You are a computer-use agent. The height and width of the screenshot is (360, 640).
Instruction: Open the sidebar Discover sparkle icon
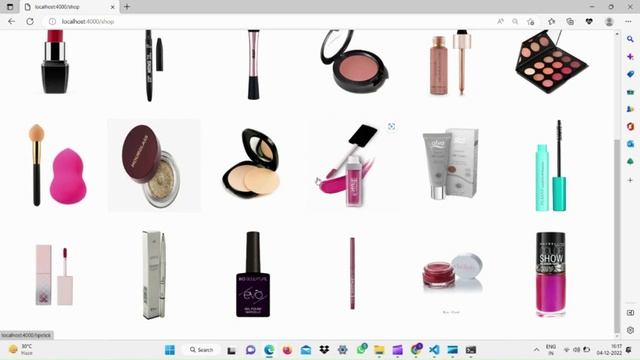(630, 57)
